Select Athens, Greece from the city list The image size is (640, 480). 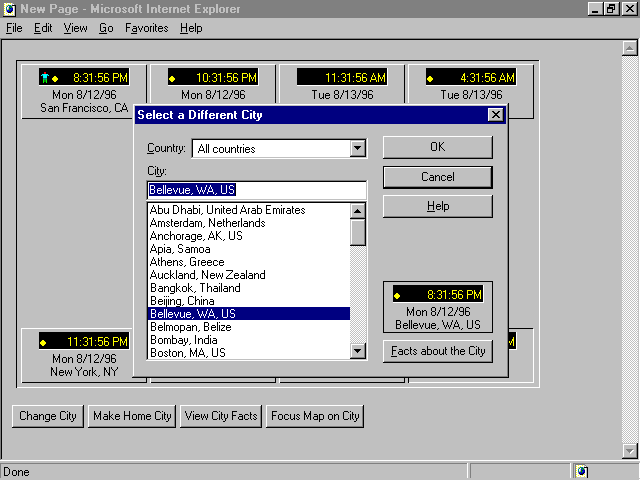[187, 262]
